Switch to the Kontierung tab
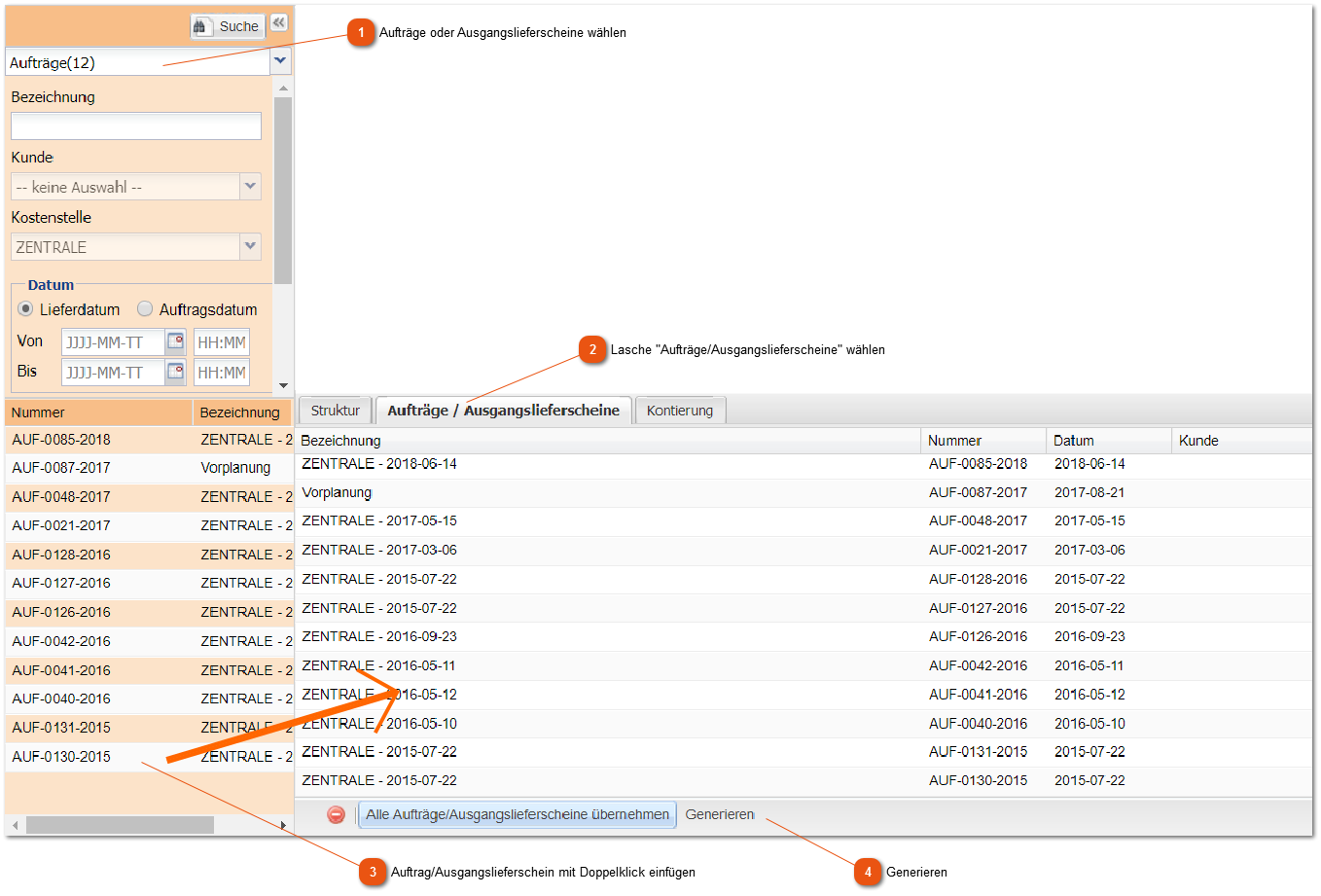 tap(680, 411)
